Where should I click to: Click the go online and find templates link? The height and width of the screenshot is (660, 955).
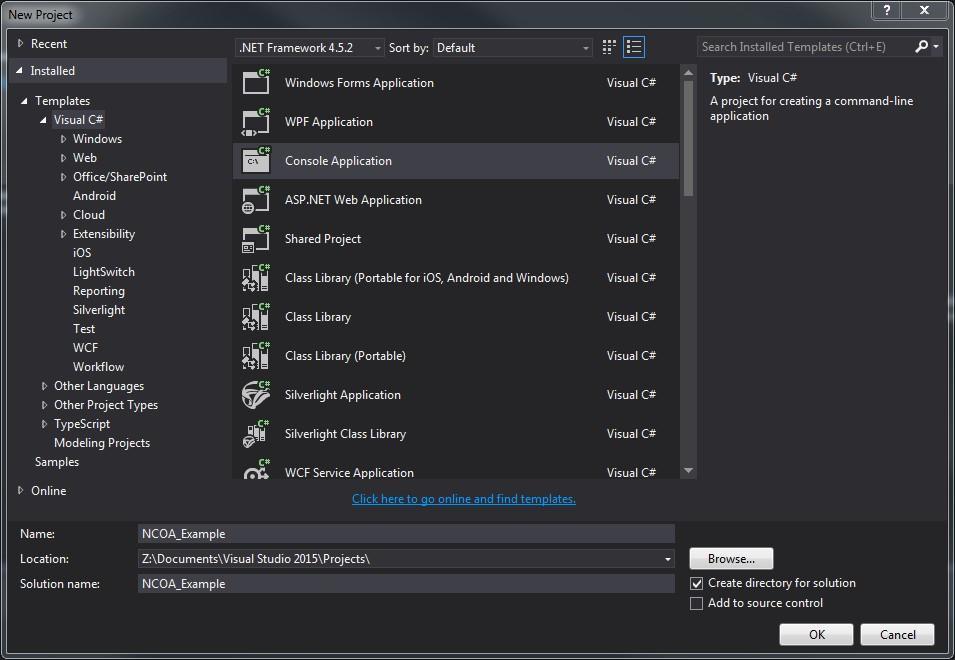463,499
